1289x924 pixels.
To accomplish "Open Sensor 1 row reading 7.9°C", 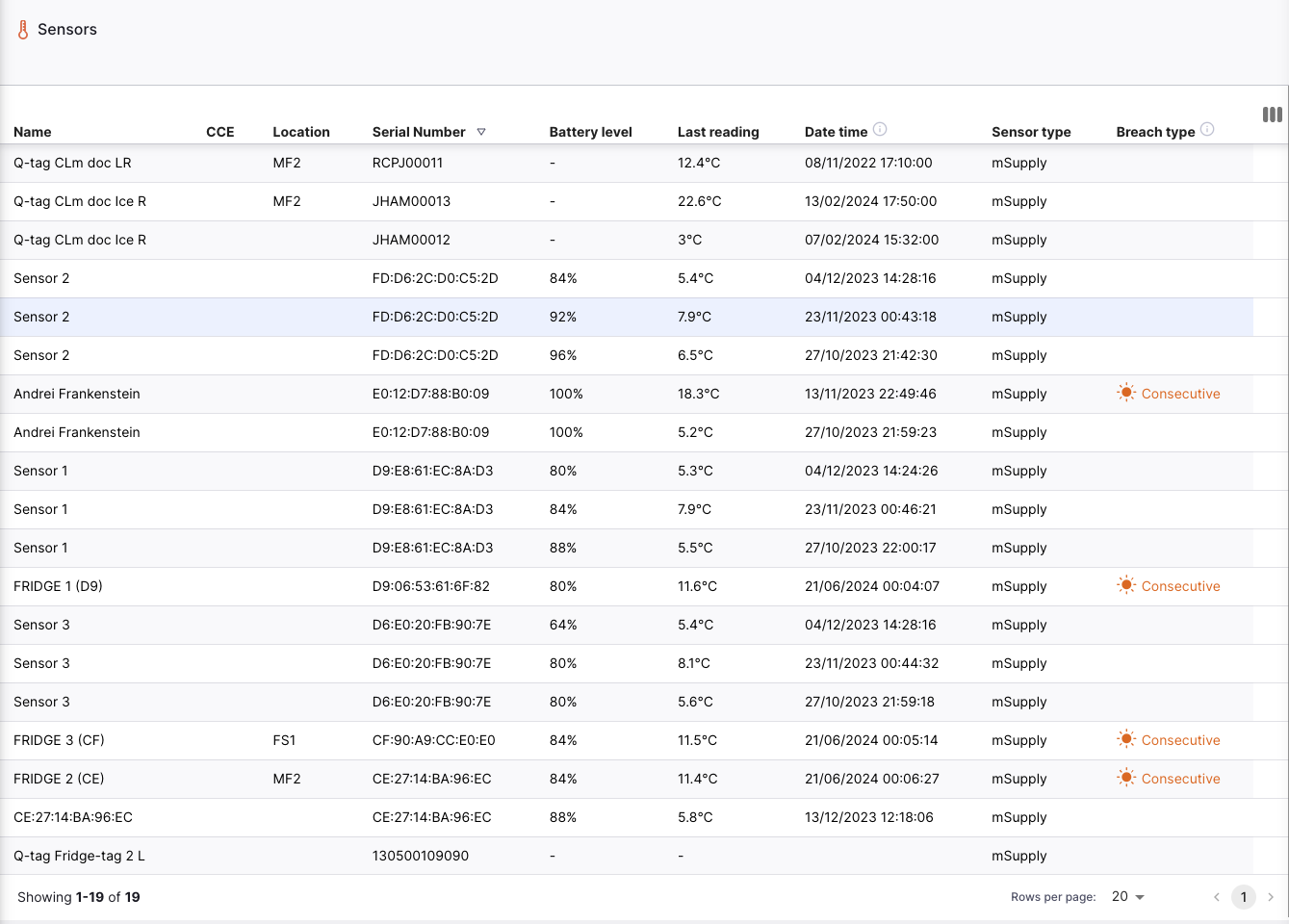I will click(x=627, y=509).
